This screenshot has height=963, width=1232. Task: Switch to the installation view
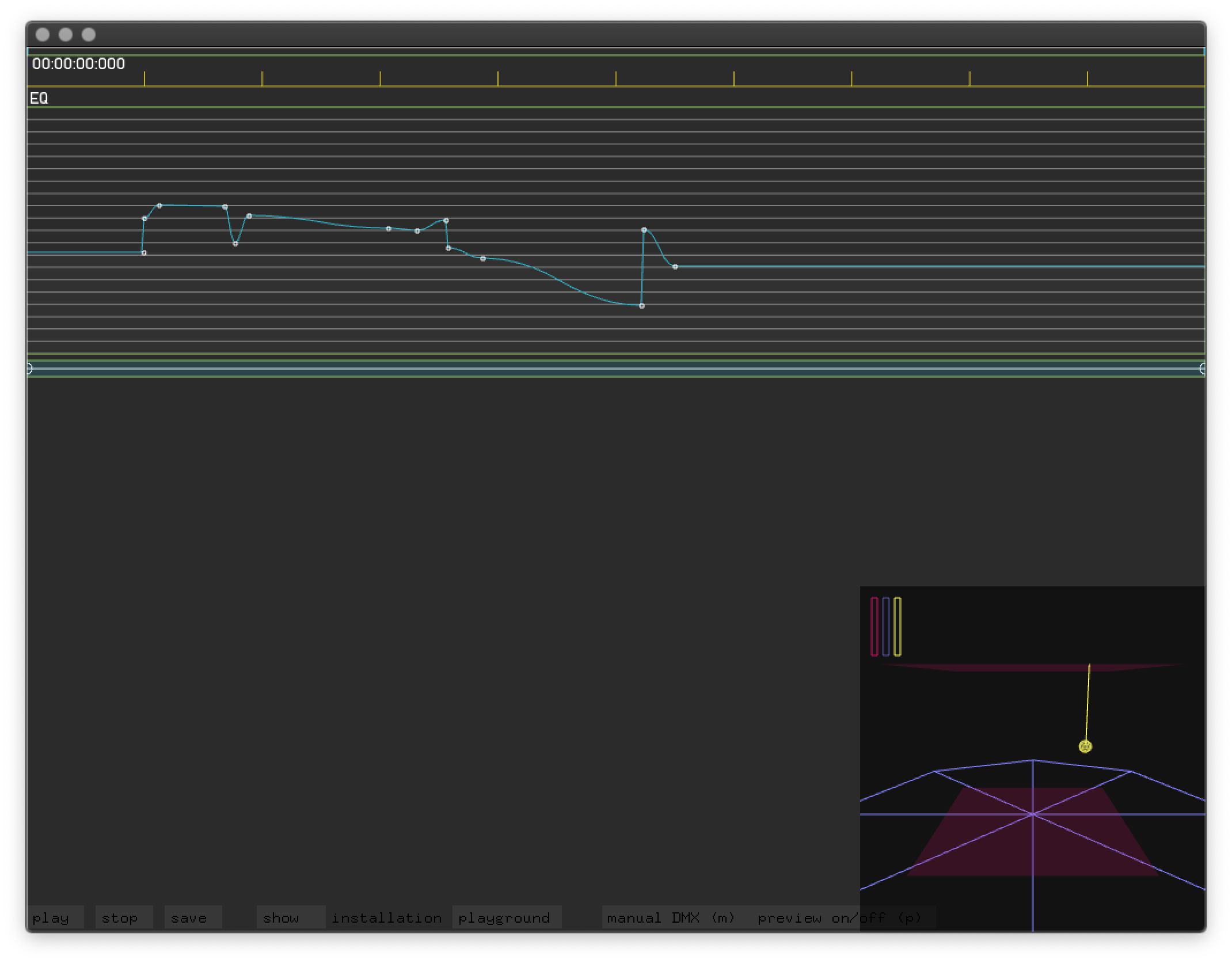point(387,917)
